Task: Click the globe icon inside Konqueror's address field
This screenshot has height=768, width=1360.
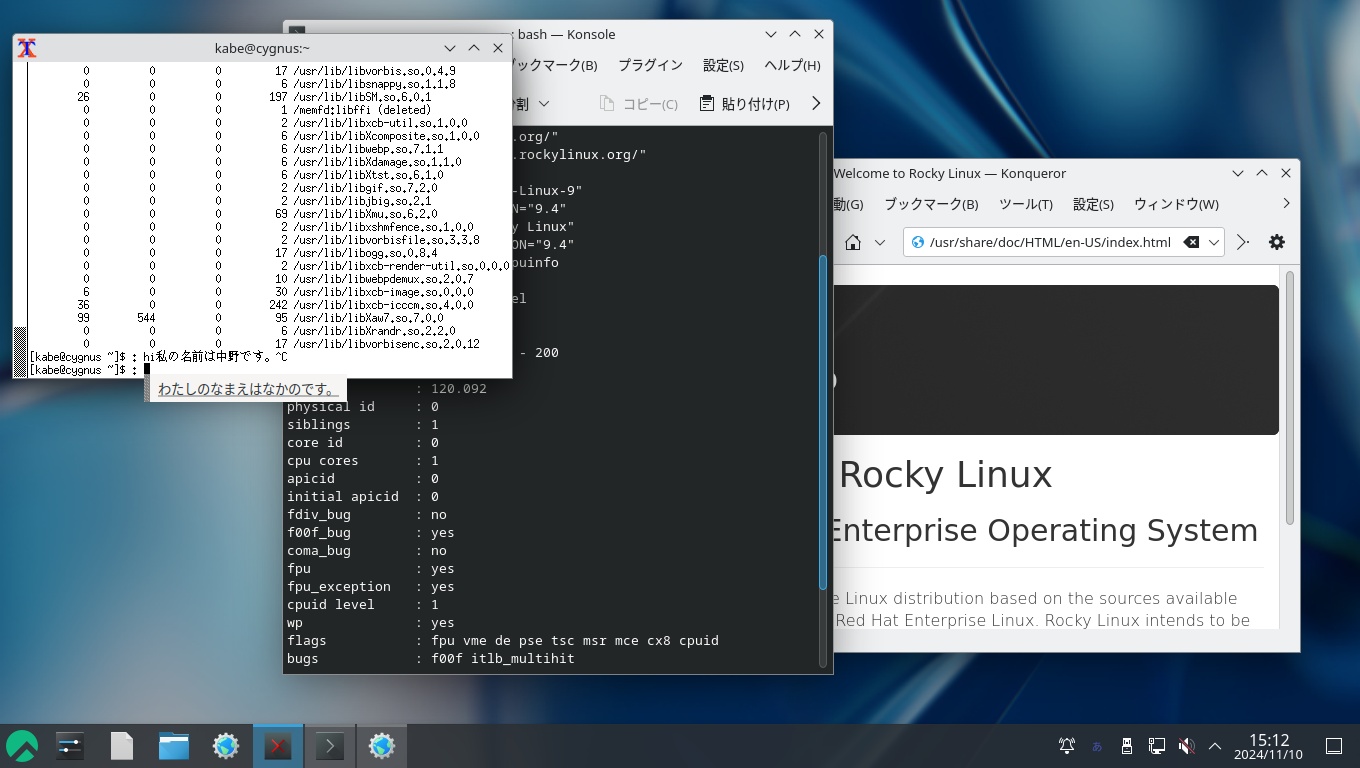Action: [x=918, y=242]
